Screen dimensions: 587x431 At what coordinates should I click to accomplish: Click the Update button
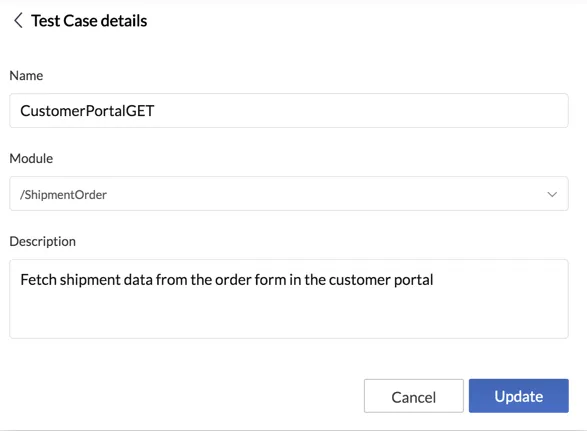pos(518,396)
